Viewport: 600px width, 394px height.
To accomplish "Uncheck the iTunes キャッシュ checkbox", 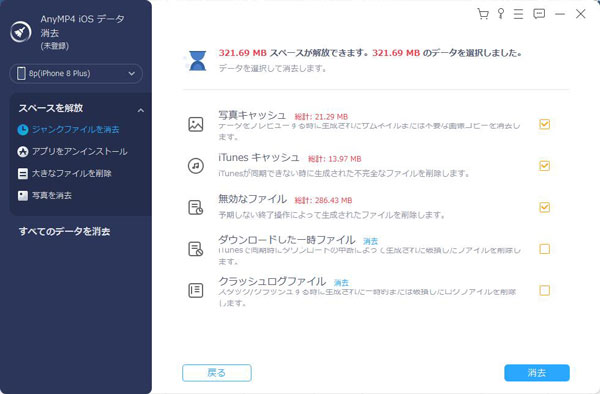I will click(545, 166).
